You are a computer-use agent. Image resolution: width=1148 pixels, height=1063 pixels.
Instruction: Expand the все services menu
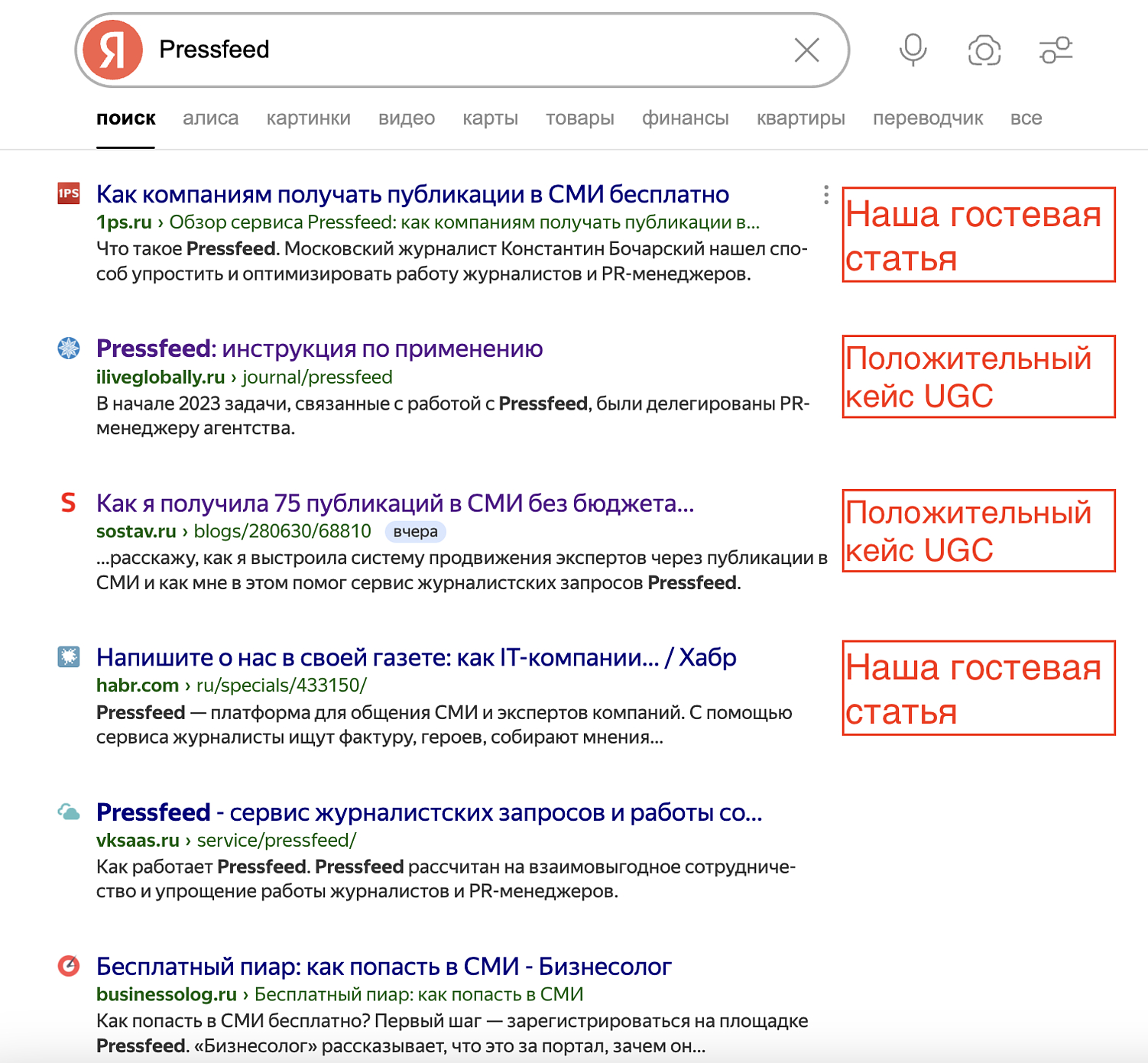1026,118
